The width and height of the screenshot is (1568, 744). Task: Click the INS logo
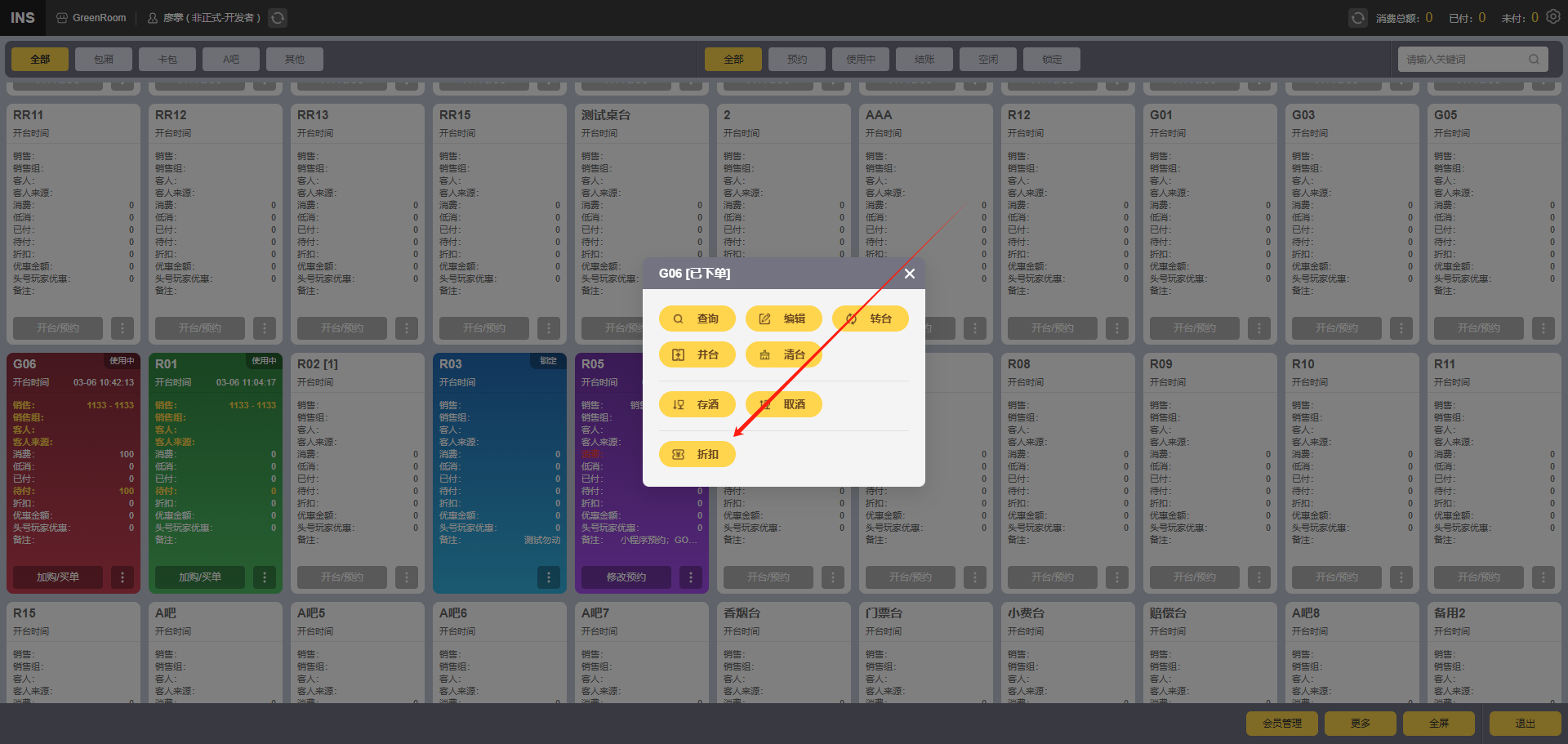pos(22,17)
